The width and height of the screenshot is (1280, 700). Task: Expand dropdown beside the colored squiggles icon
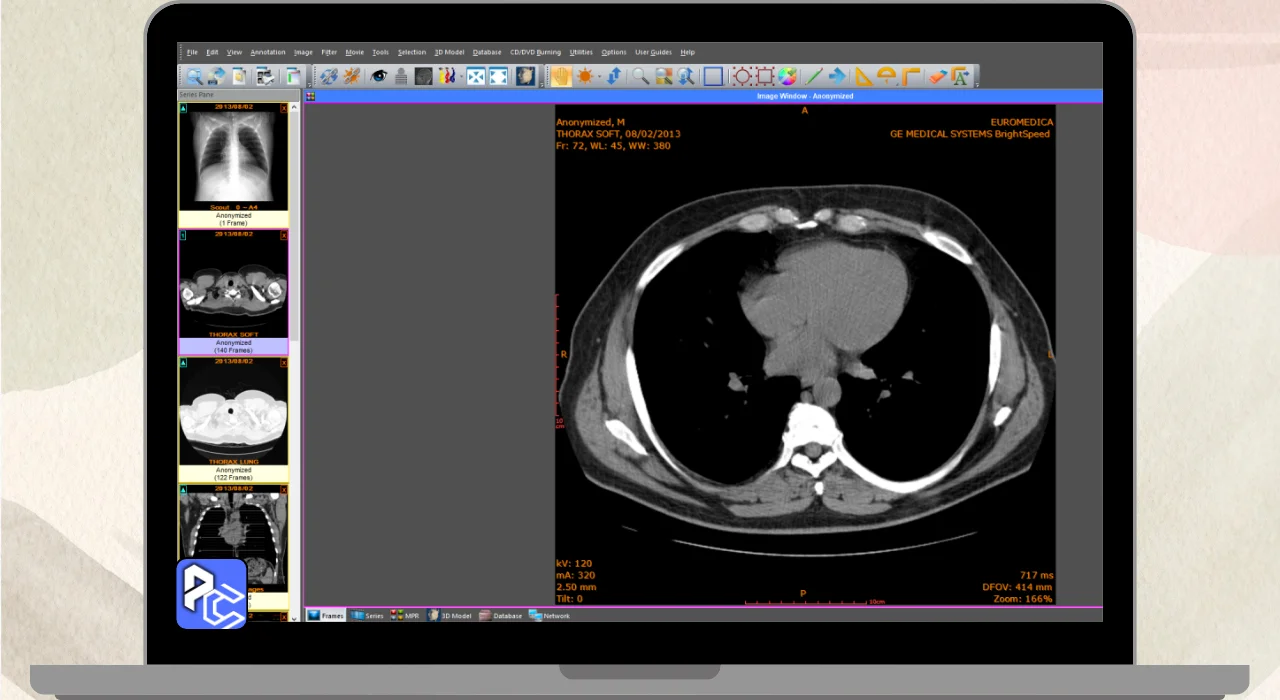point(461,77)
